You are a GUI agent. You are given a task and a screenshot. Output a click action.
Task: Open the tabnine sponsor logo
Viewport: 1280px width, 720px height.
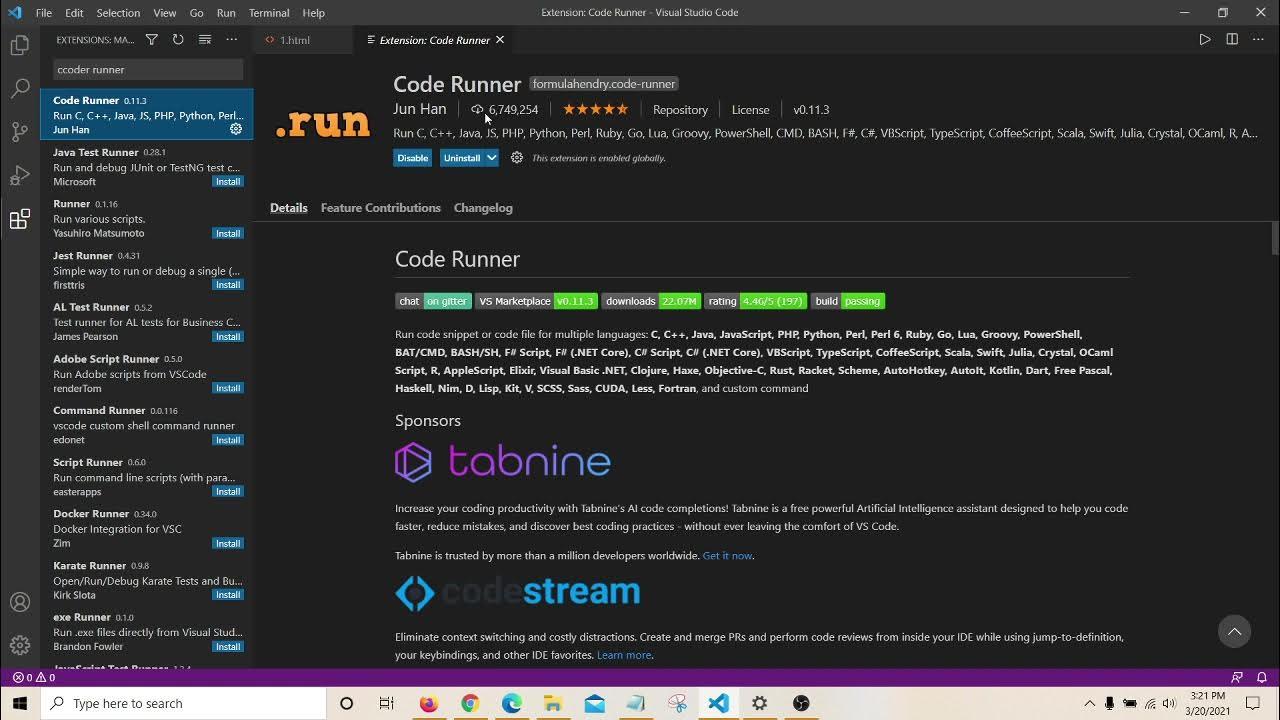503,462
